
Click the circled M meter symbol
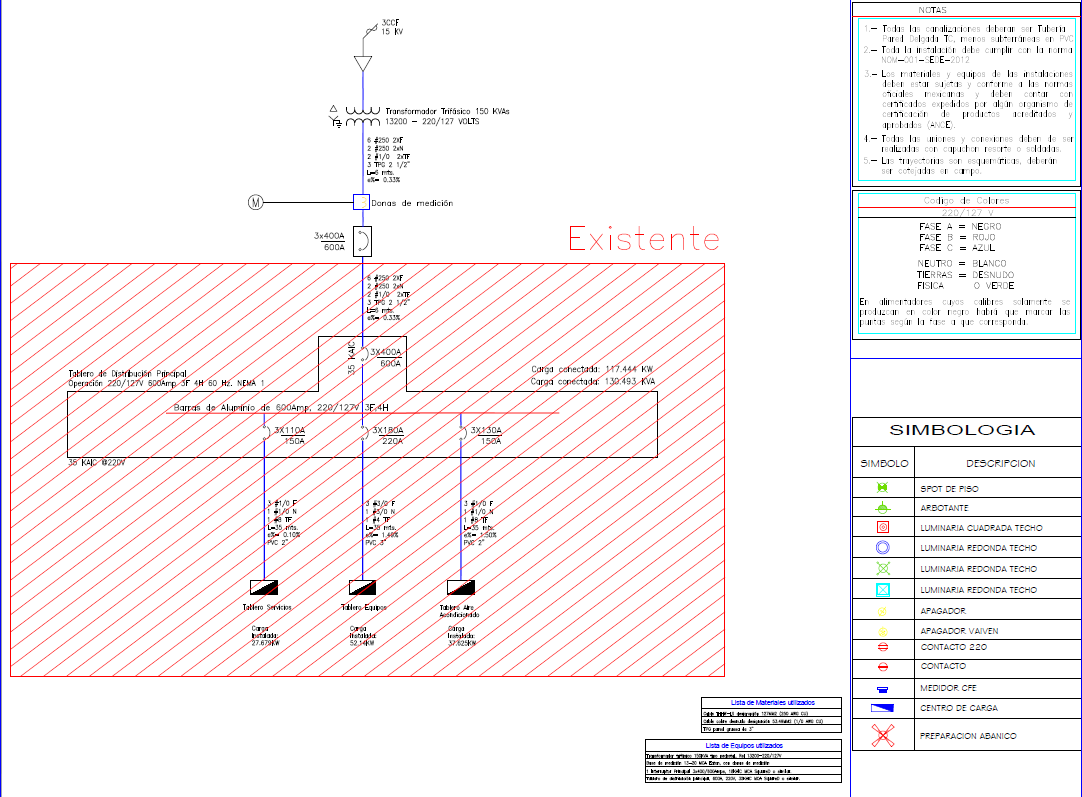coord(255,203)
